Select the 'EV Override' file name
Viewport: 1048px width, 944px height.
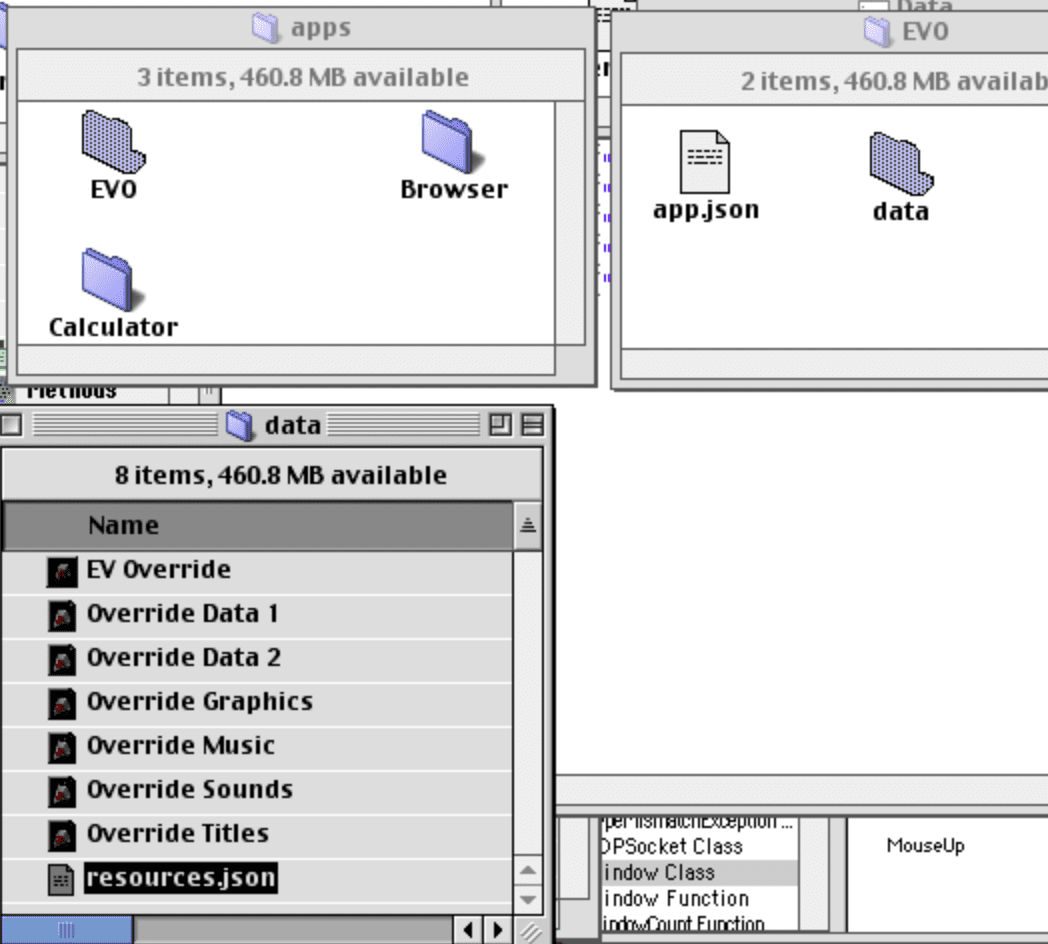(158, 570)
